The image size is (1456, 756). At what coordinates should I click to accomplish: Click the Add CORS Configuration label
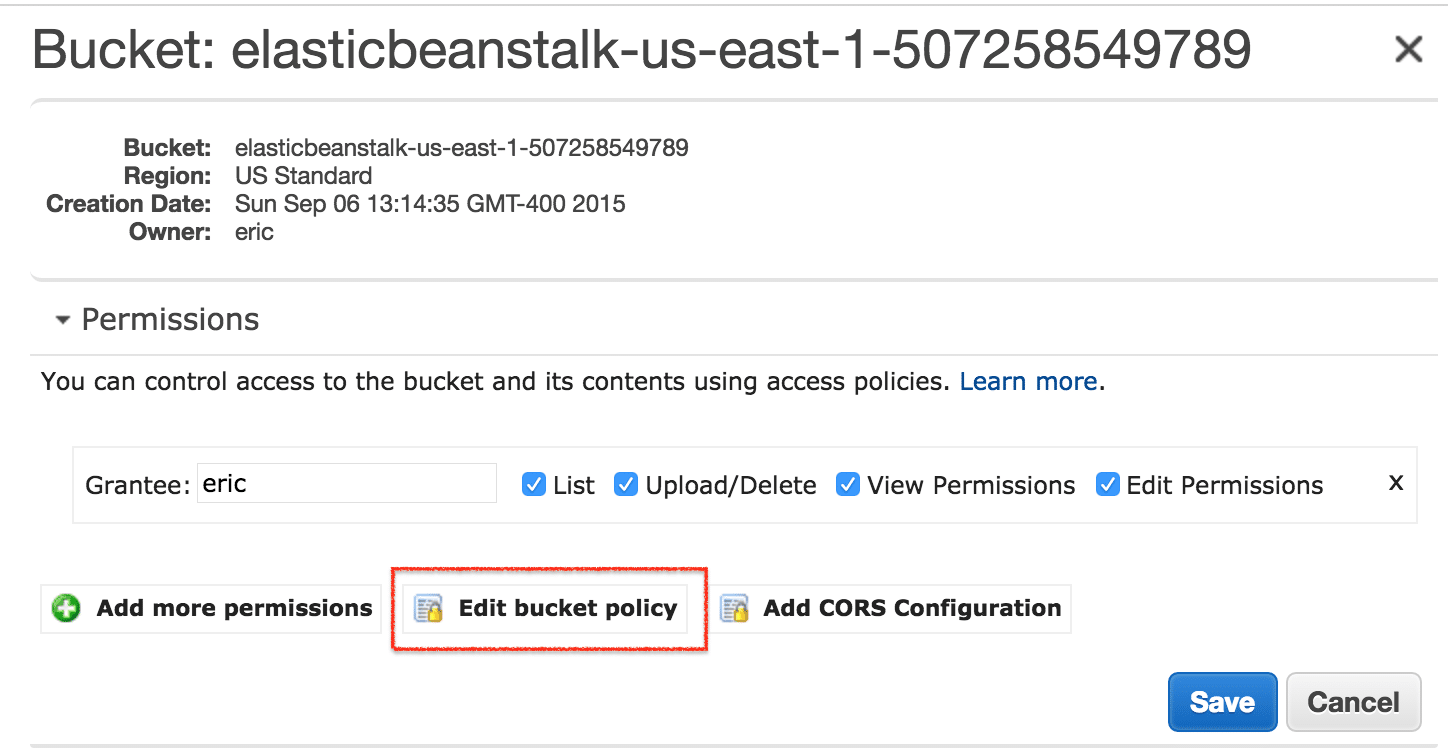pos(912,608)
